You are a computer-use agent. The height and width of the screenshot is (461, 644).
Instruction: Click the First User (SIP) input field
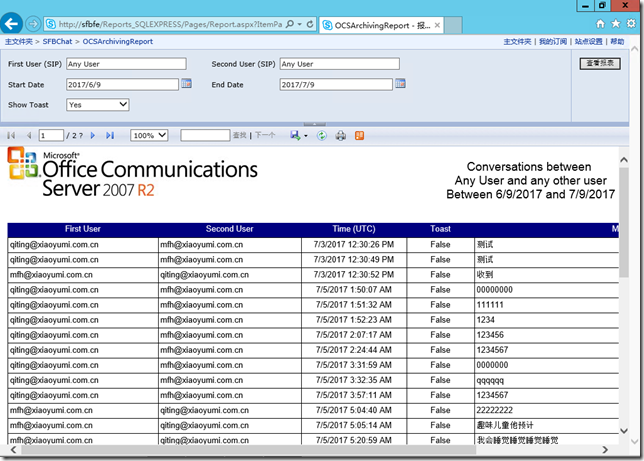pyautogui.click(x=126, y=64)
